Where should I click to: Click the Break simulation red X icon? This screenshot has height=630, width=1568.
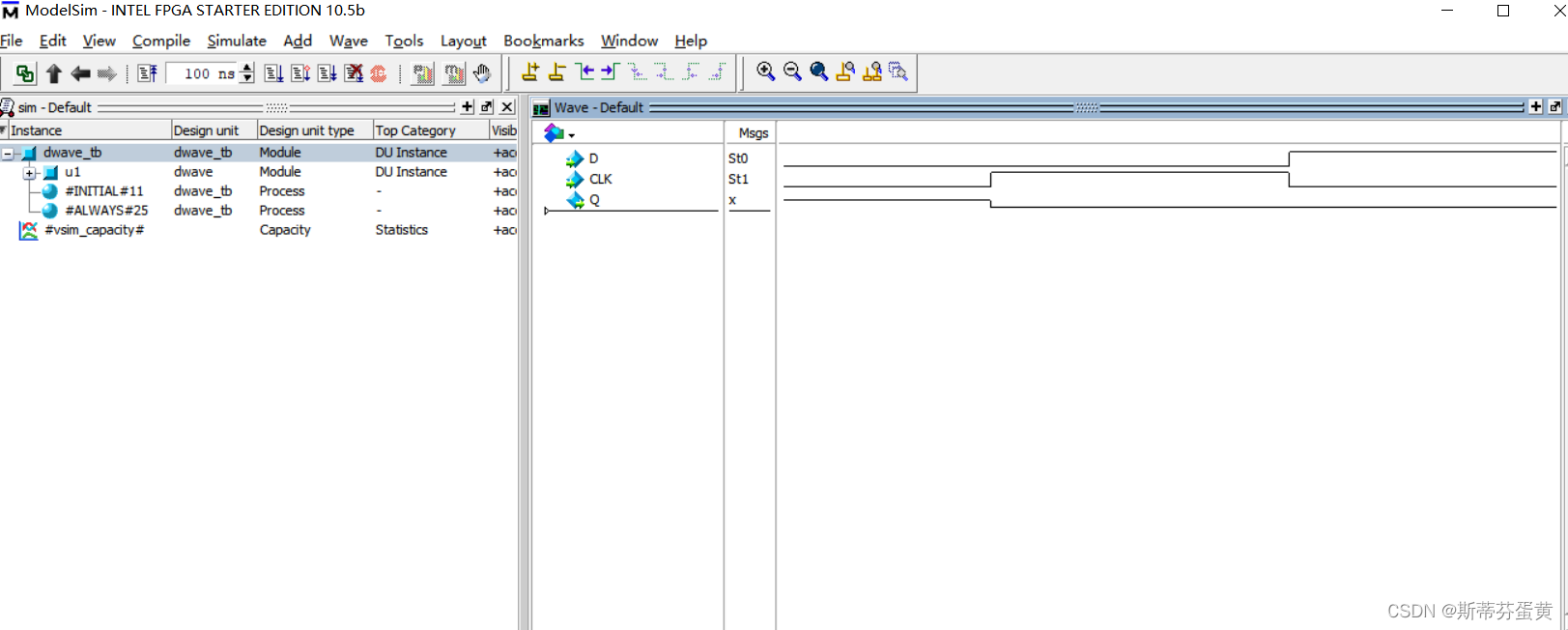tap(354, 73)
